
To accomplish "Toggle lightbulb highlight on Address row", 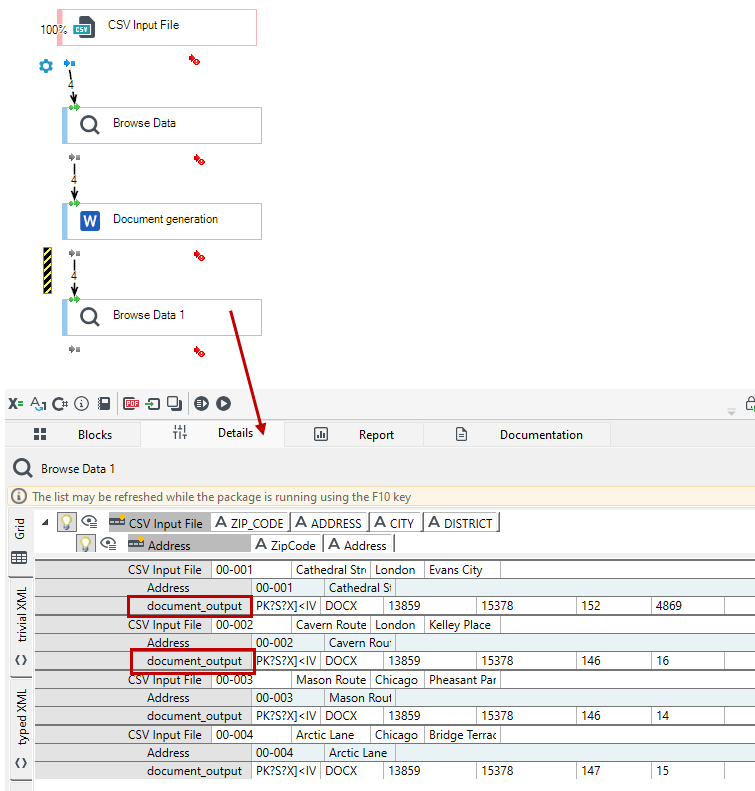I will point(85,543).
